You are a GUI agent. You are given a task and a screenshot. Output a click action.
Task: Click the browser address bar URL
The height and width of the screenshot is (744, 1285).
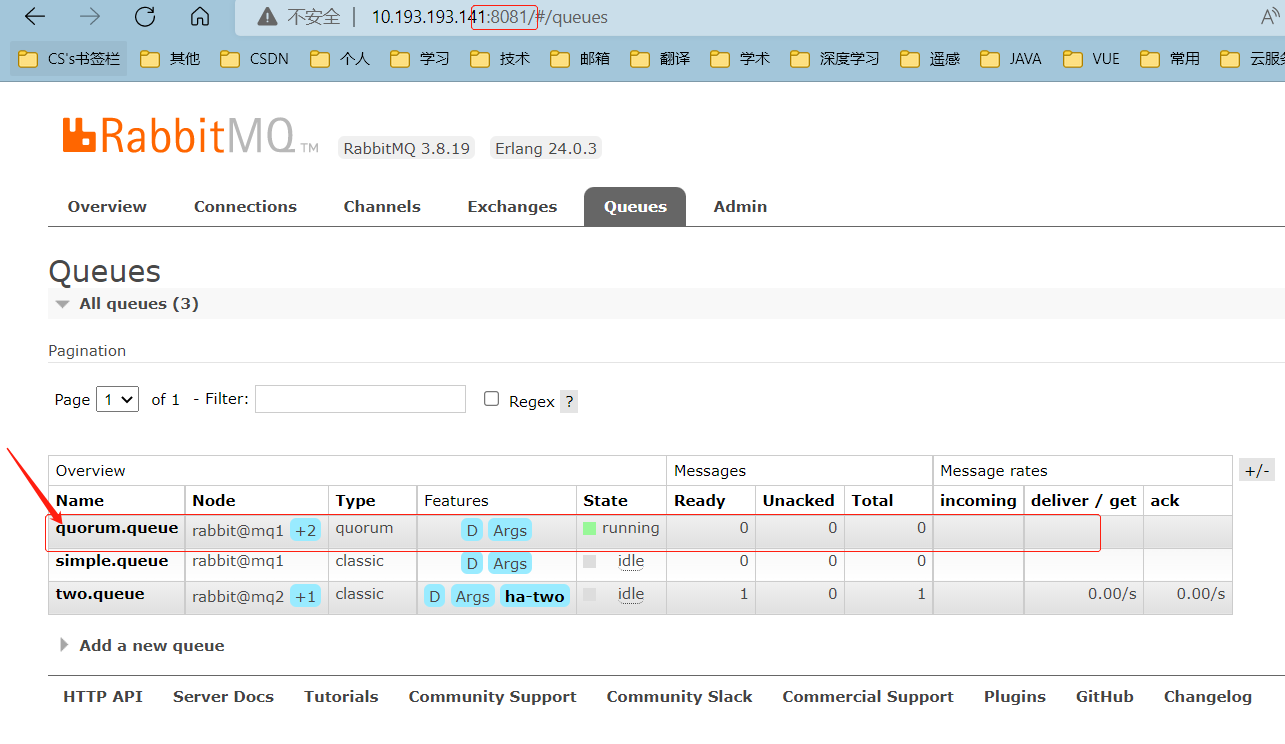point(490,17)
